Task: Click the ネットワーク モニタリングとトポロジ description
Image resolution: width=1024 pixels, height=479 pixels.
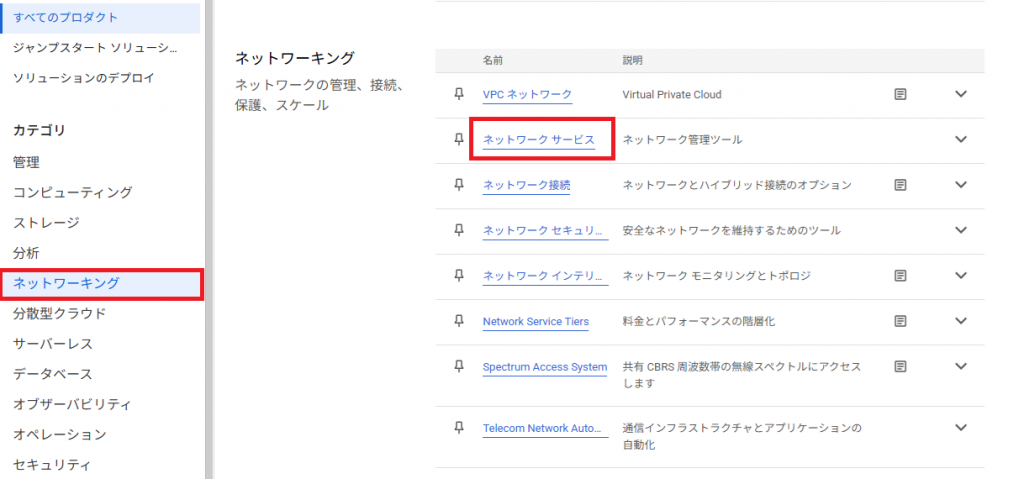Action: point(716,276)
